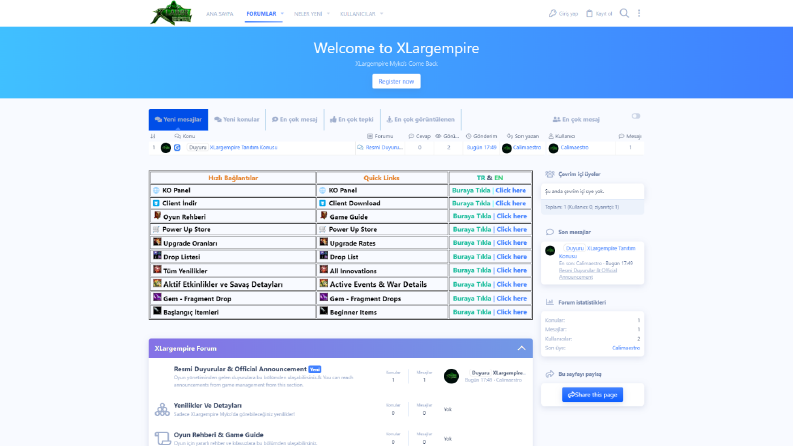This screenshot has width=793, height=446.
Task: Click 'Click here' in Upgrade Rates row
Action: click(511, 243)
